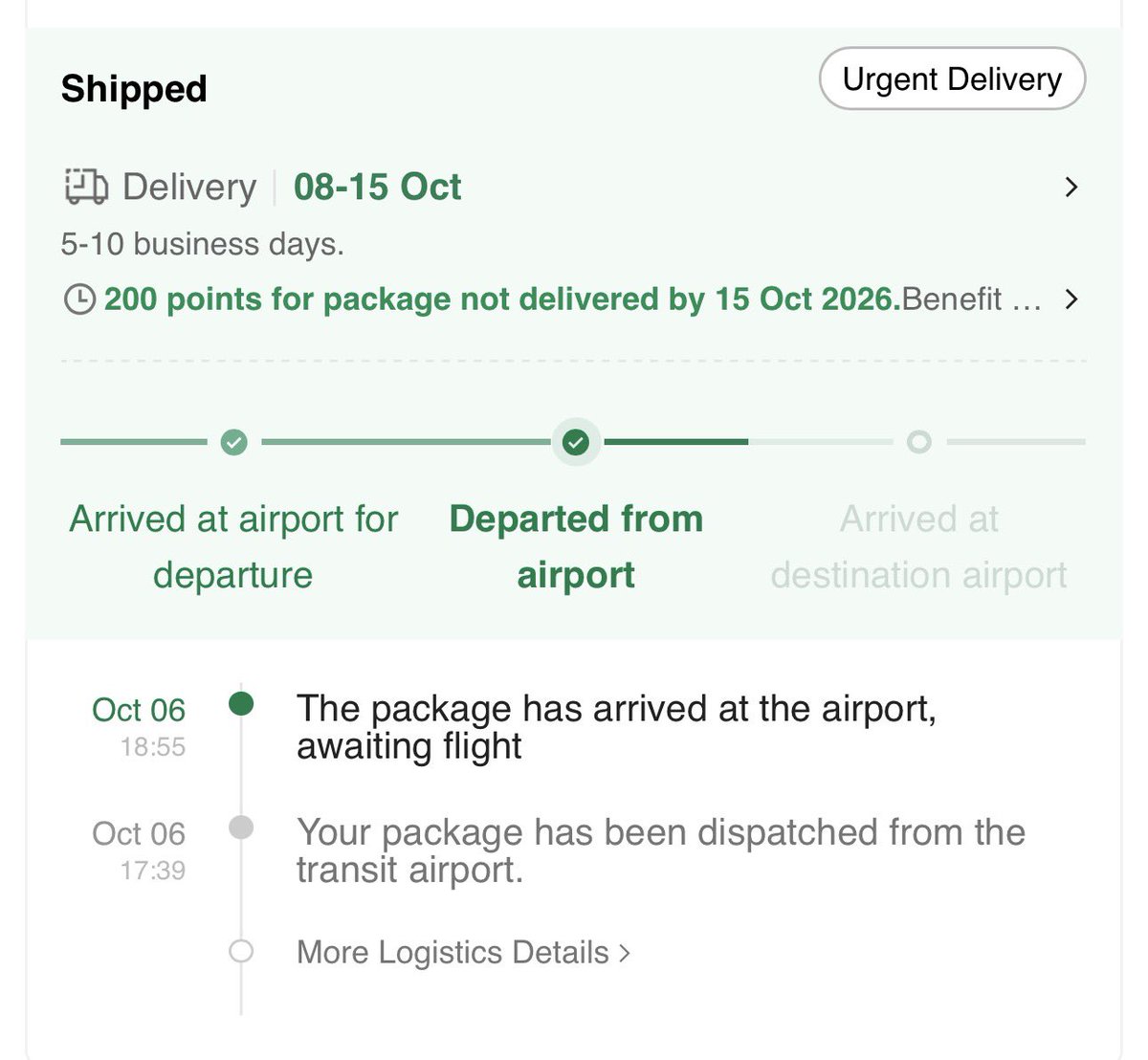Click dark green progress bar segment

[675, 442]
